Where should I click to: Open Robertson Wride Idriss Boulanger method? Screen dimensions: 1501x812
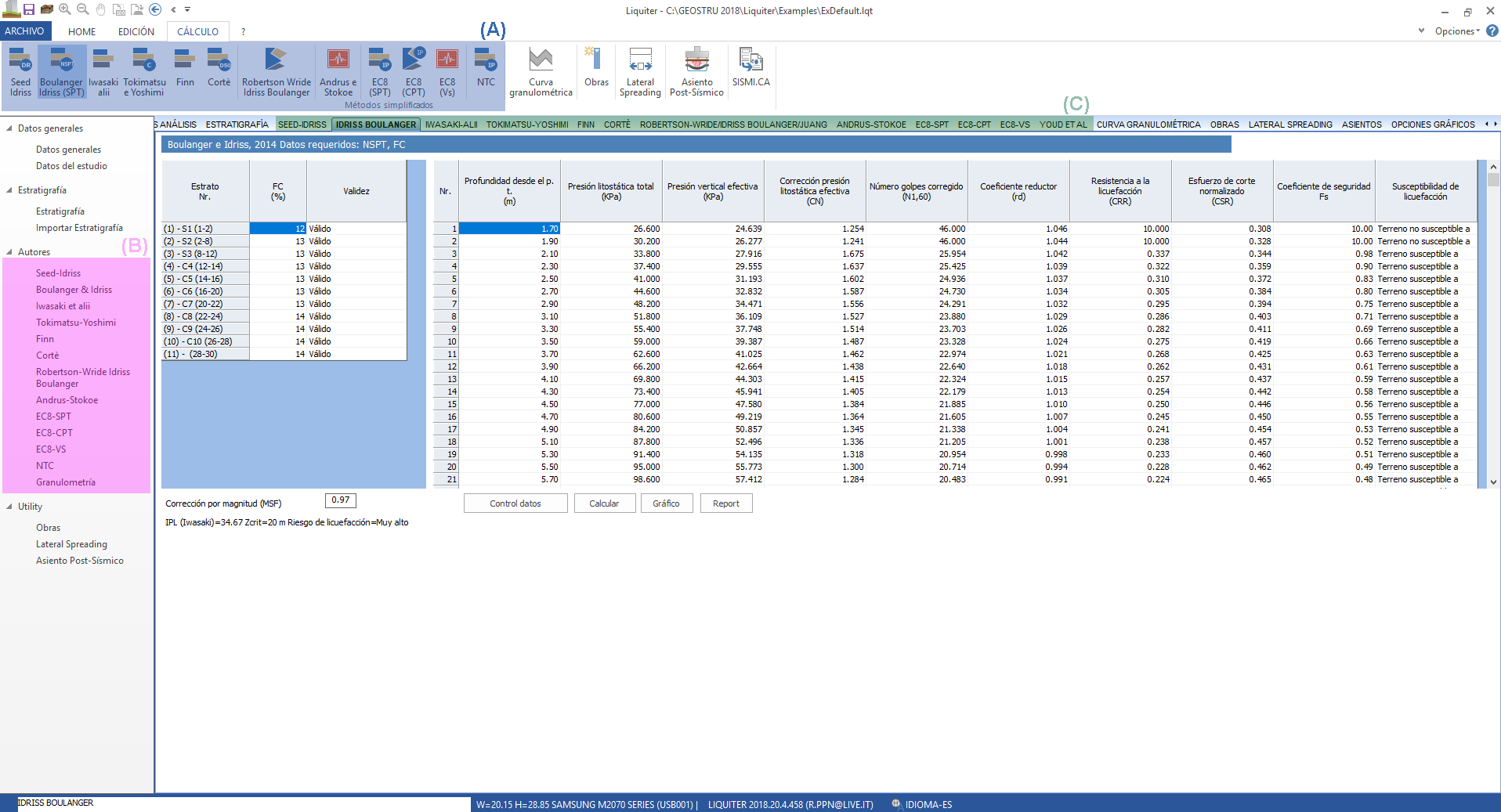tap(277, 72)
